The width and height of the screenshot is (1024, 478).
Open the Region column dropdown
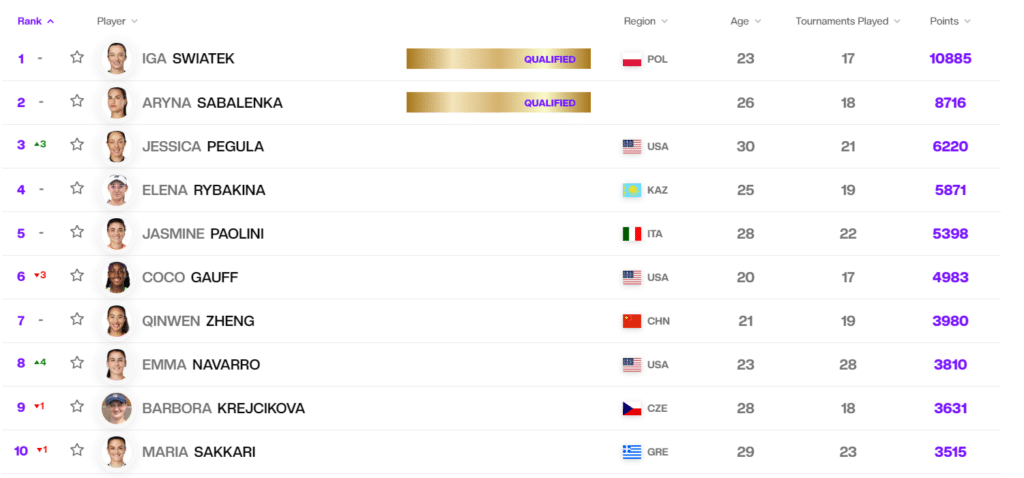point(645,21)
